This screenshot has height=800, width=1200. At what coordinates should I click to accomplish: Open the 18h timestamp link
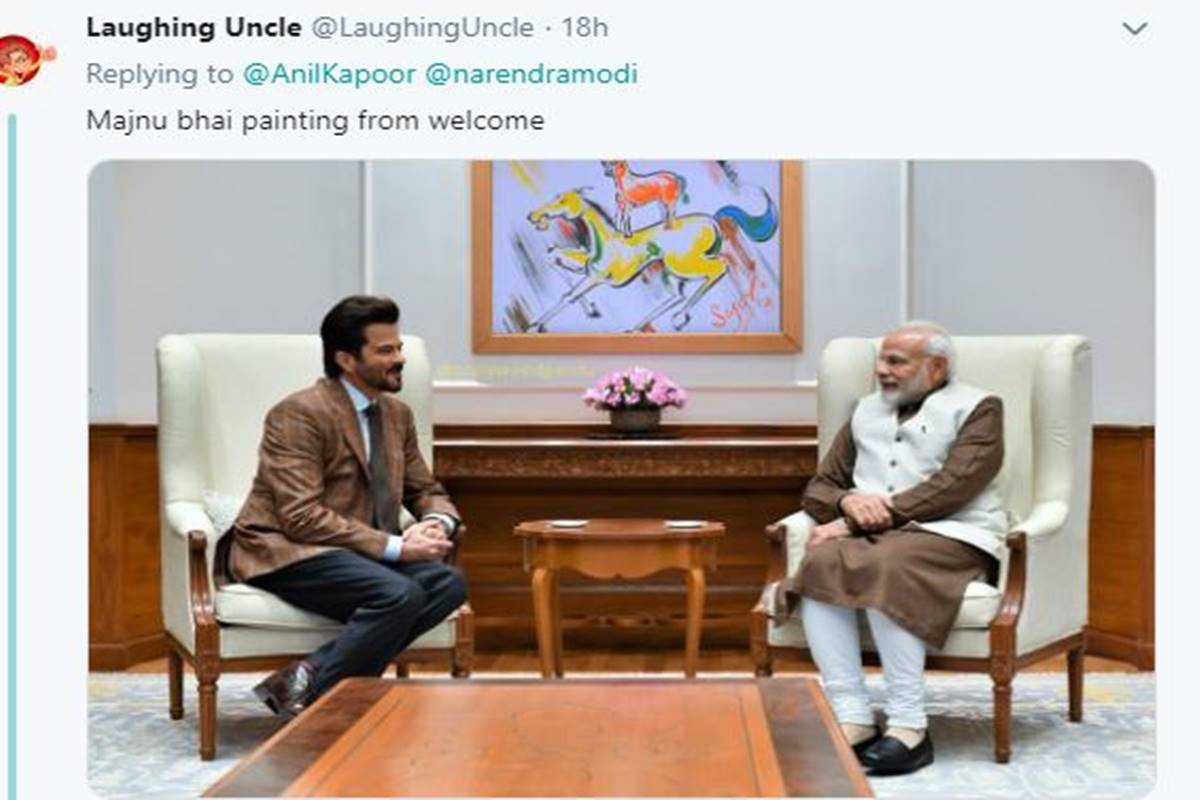(584, 28)
